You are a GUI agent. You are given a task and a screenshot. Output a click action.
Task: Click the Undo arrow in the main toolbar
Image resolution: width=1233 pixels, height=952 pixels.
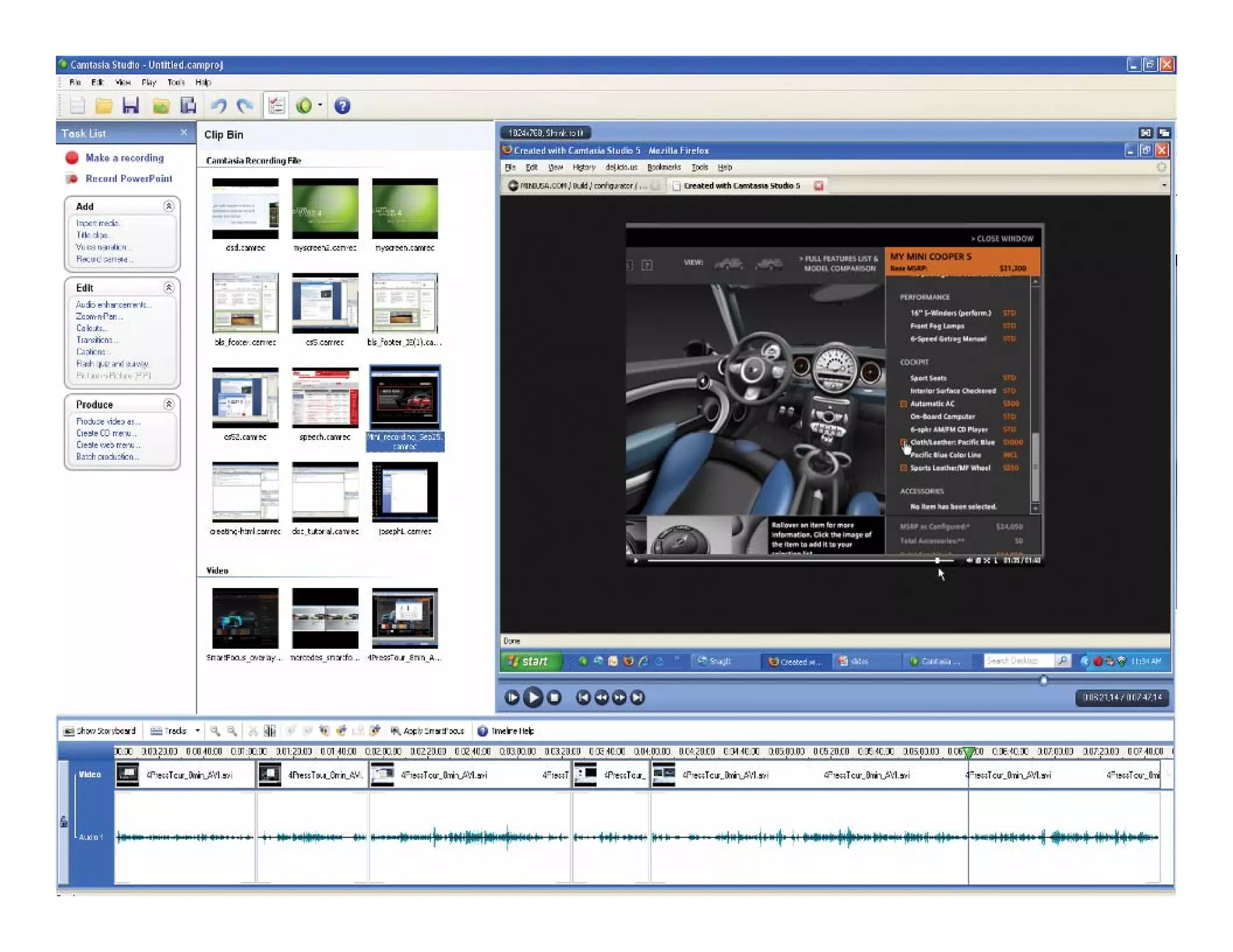click(218, 106)
